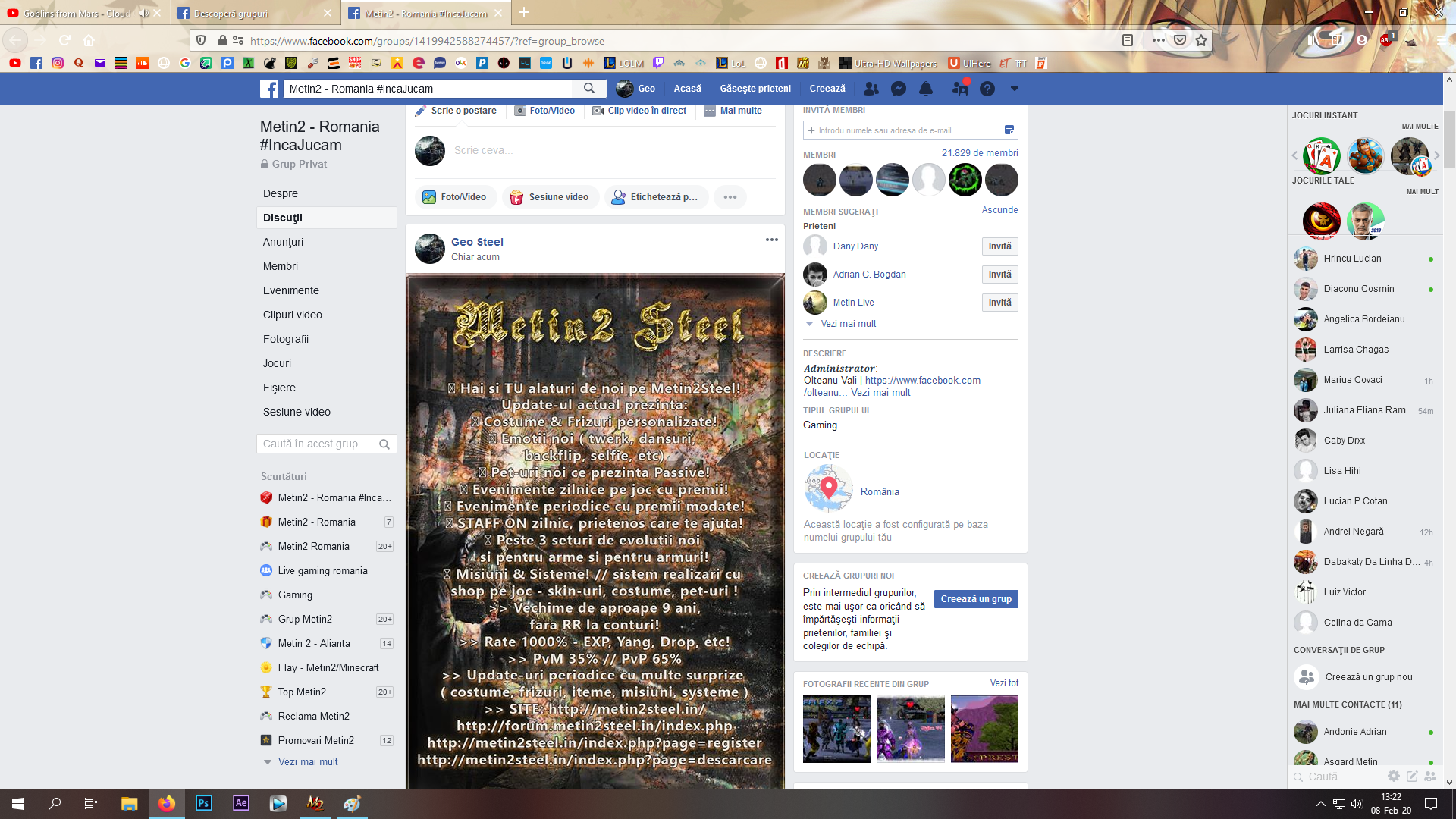Open Firefox page actions ellipsis in address bar
This screenshot has width=1456, height=819.
pyautogui.click(x=1158, y=40)
